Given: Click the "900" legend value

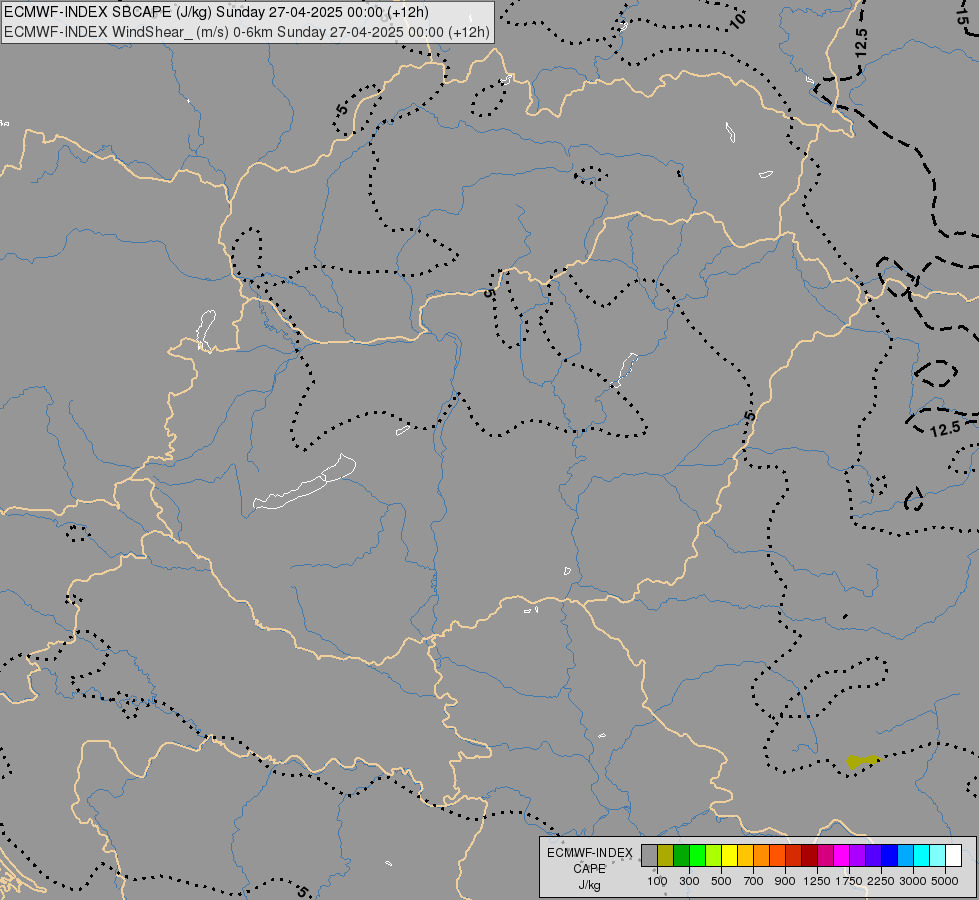Looking at the screenshot, I should pyautogui.click(x=785, y=881).
